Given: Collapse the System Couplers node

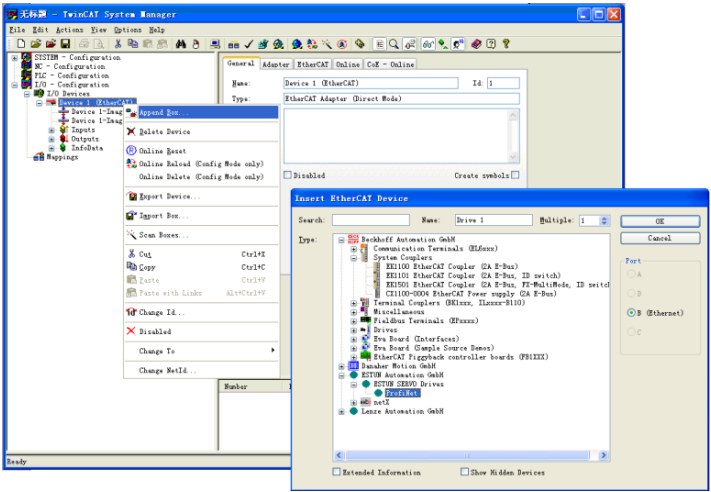Looking at the screenshot, I should click(x=354, y=258).
